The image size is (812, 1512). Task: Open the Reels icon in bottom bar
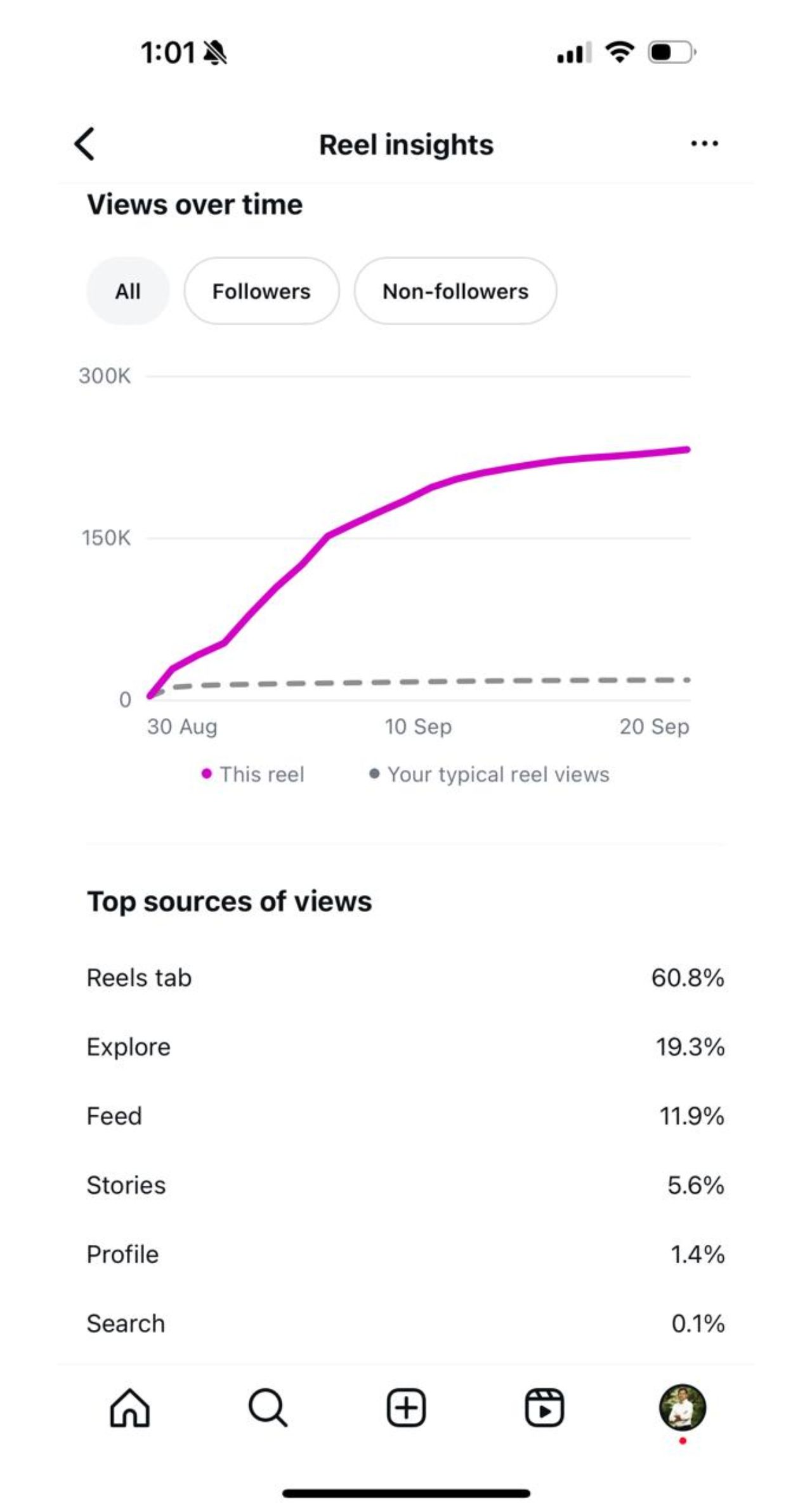click(x=544, y=1407)
